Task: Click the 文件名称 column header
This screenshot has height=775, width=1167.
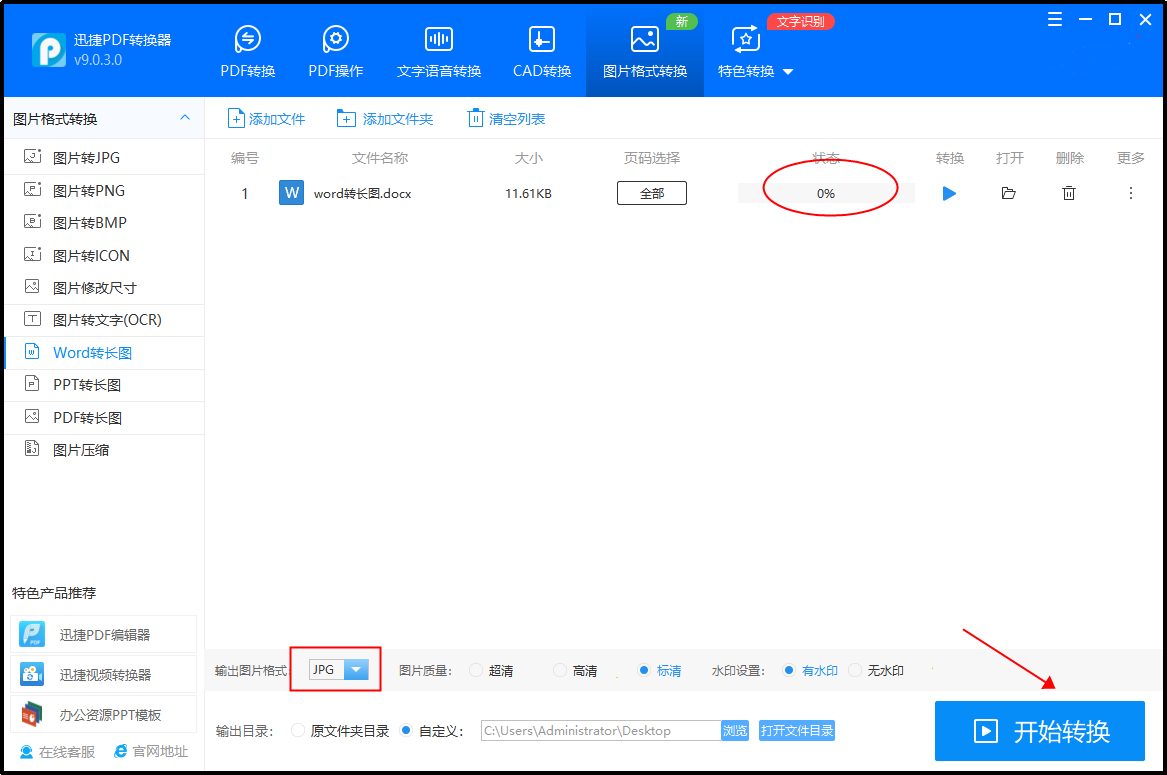Action: click(x=380, y=158)
